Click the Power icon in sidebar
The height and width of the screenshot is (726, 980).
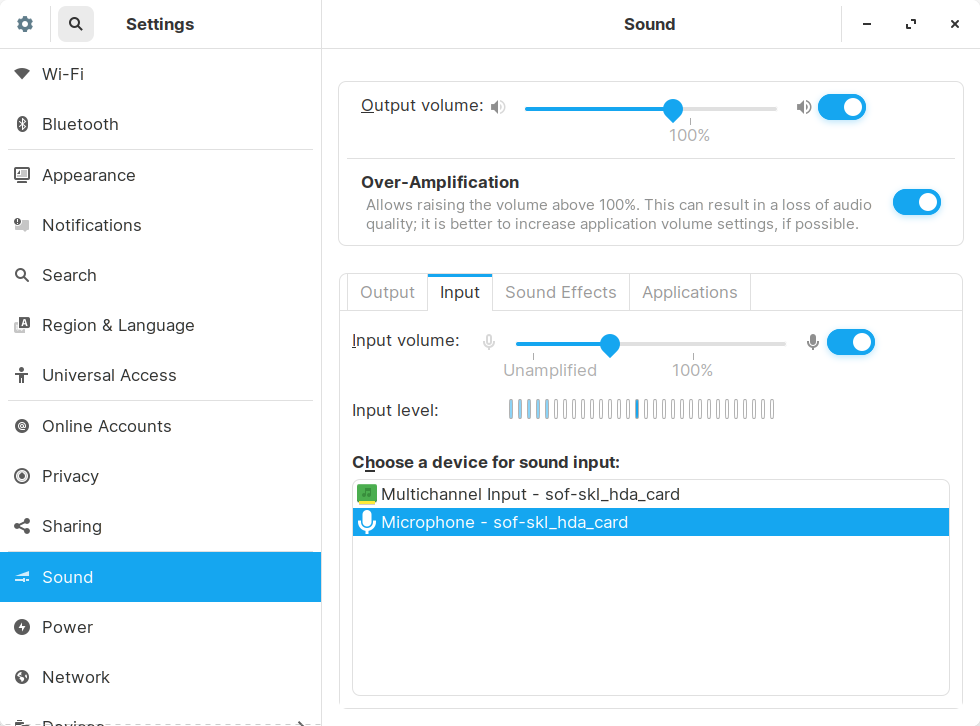pos(22,627)
